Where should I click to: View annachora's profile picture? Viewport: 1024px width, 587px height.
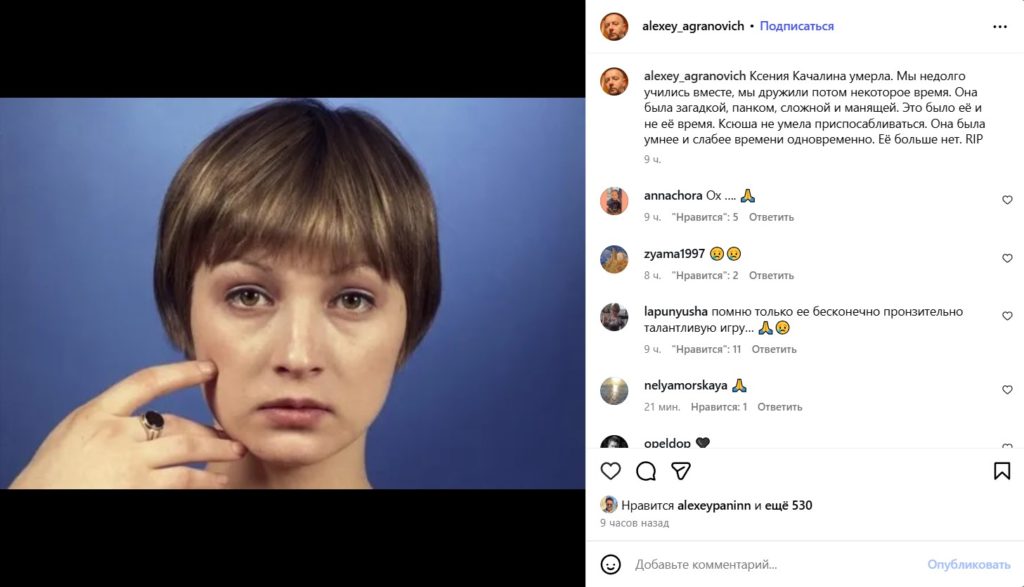[x=614, y=200]
